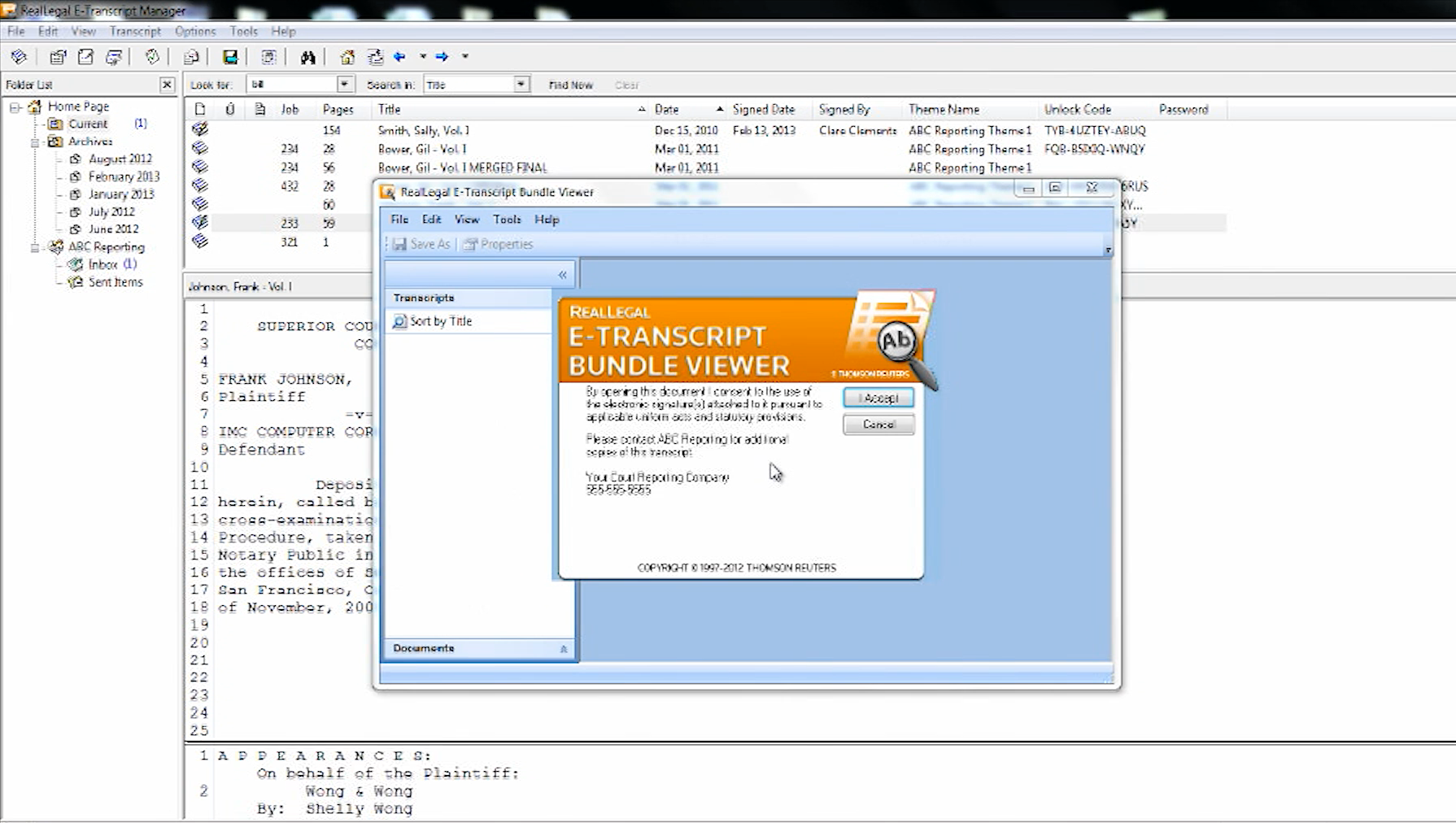The height and width of the screenshot is (823, 1456).
Task: Open the Search in dropdown
Action: (521, 85)
